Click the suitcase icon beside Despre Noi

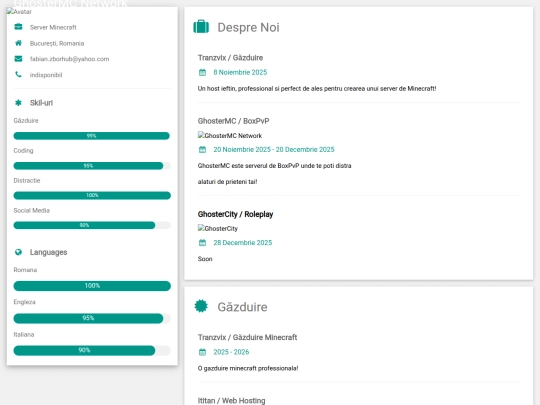pos(201,27)
